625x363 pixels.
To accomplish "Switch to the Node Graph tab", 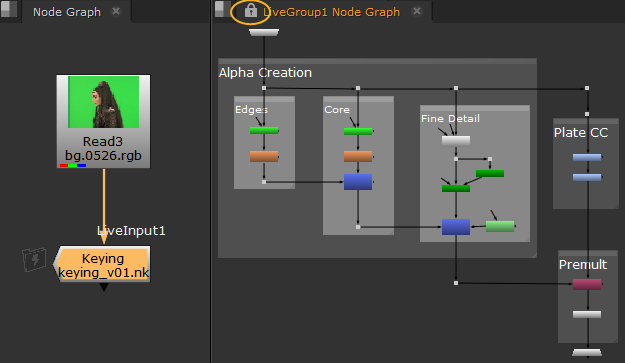I will tap(67, 12).
